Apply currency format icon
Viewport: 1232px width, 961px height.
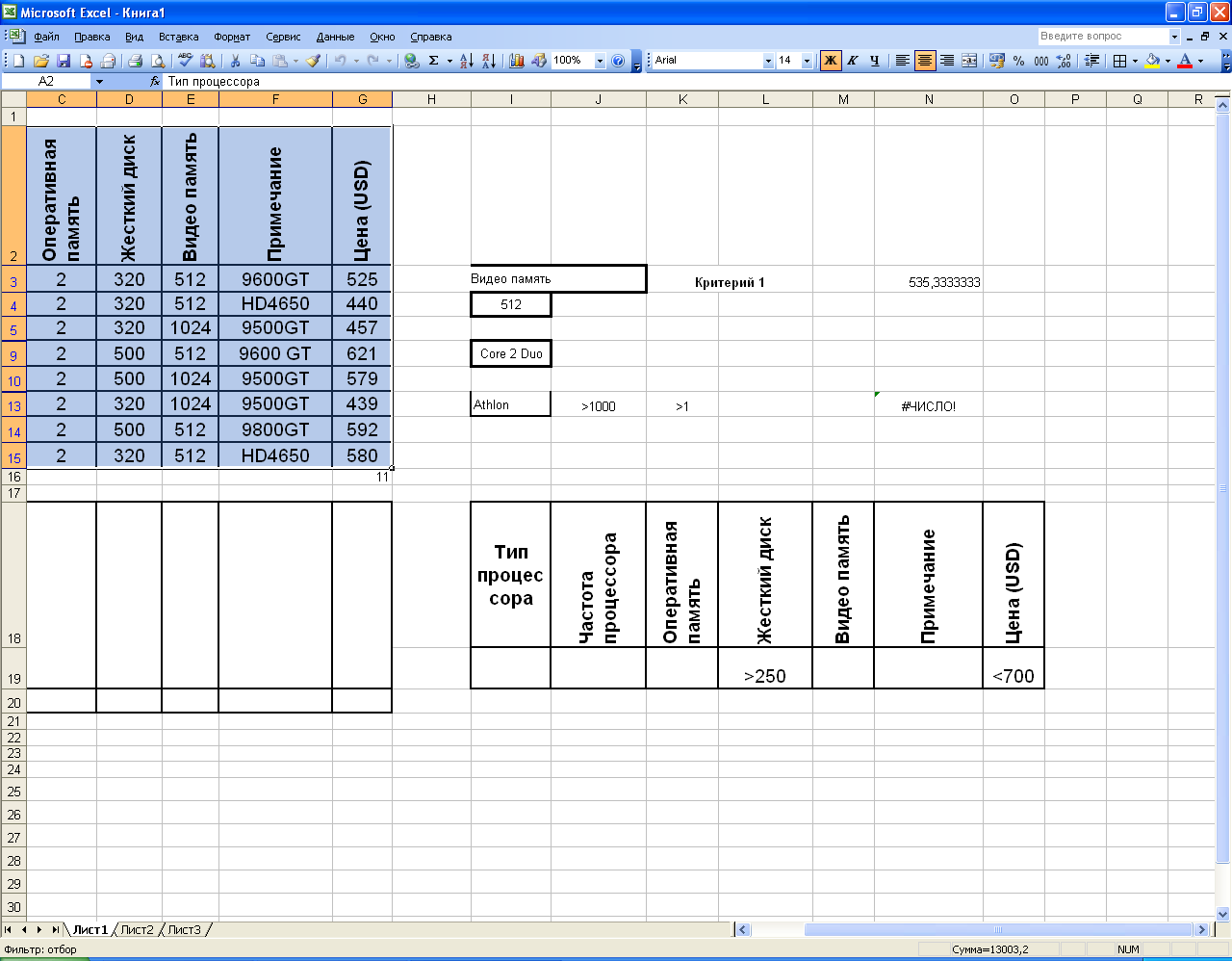point(996,61)
